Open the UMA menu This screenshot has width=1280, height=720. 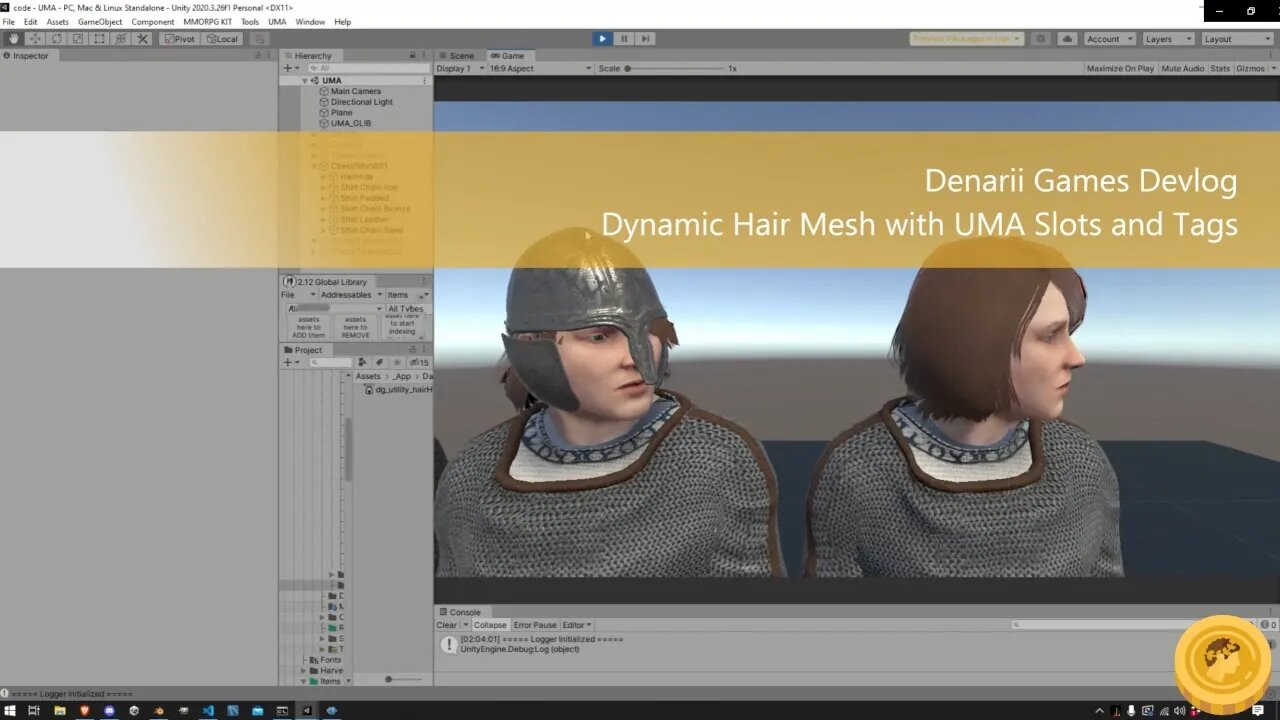tap(277, 22)
